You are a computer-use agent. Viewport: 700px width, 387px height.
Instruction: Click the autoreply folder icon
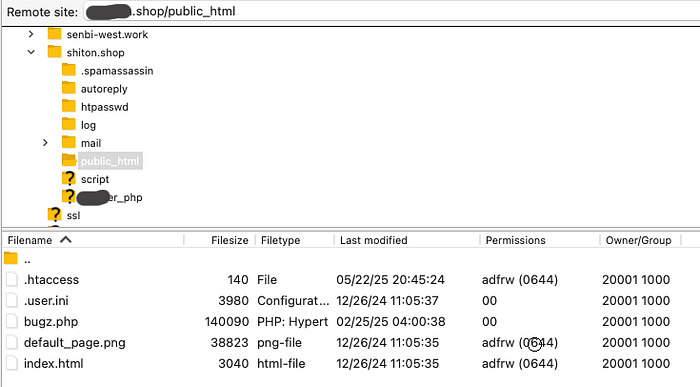[69, 88]
